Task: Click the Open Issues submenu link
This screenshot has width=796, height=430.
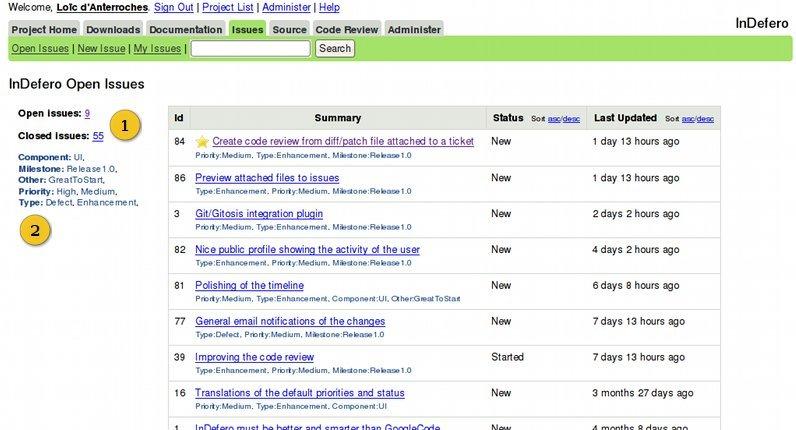Action: [40, 48]
